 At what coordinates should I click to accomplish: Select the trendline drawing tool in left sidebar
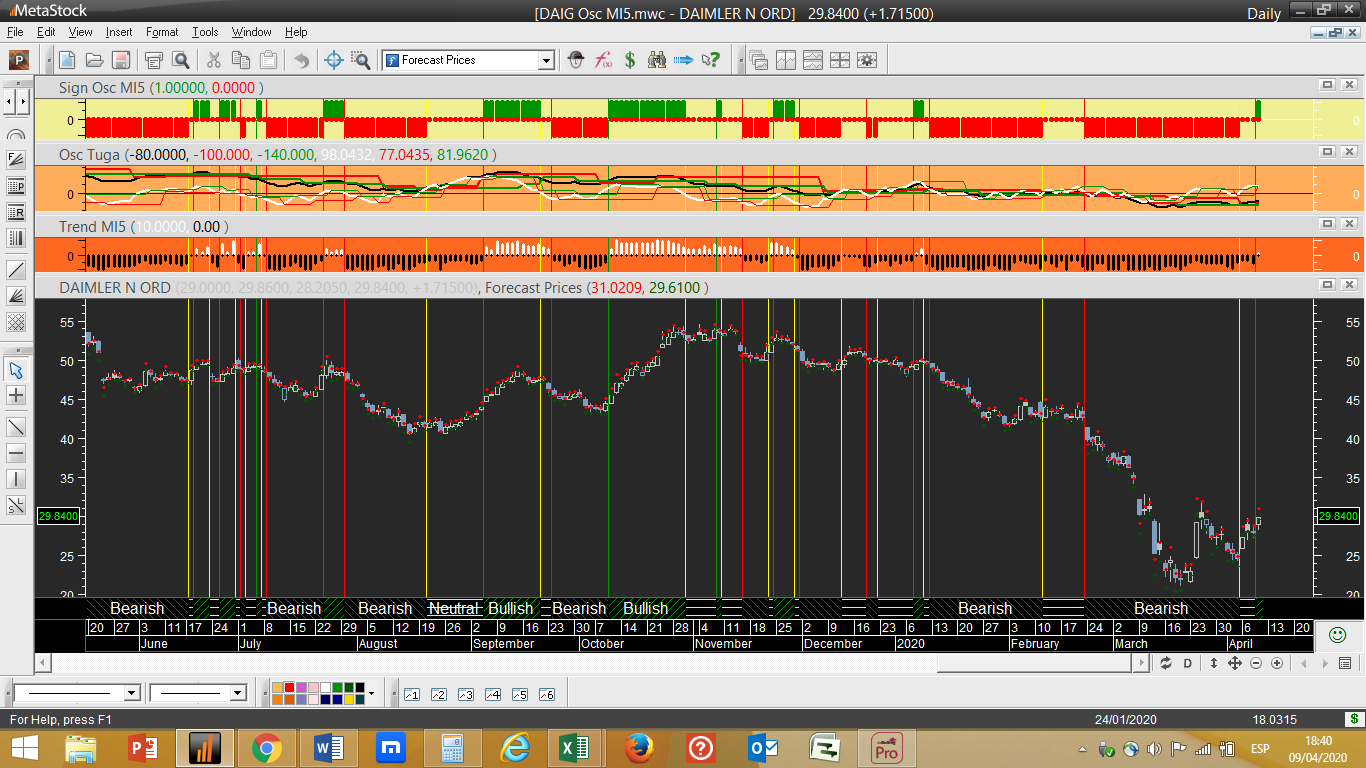pos(16,426)
